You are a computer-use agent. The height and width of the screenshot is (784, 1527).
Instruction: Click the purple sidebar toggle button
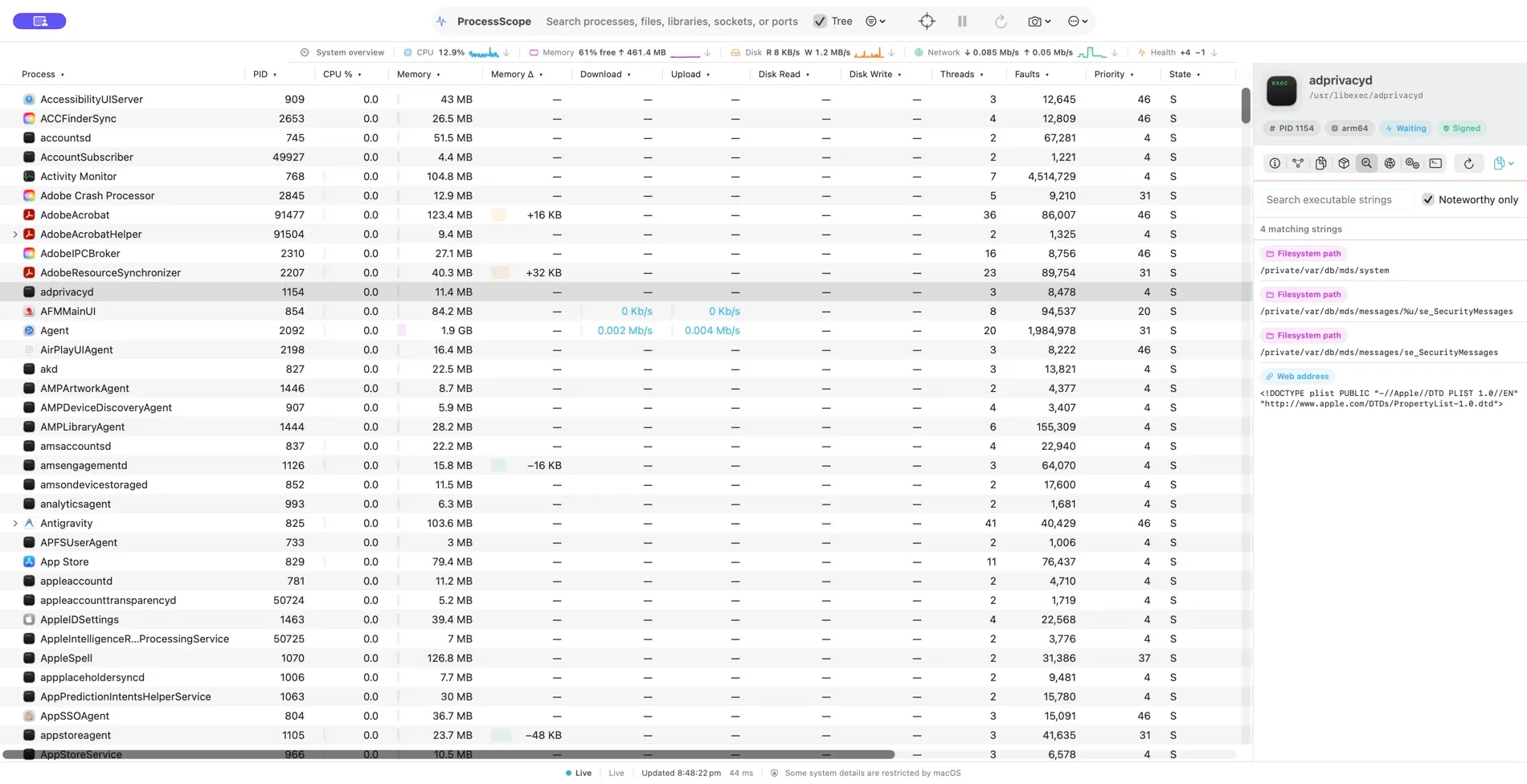point(39,21)
